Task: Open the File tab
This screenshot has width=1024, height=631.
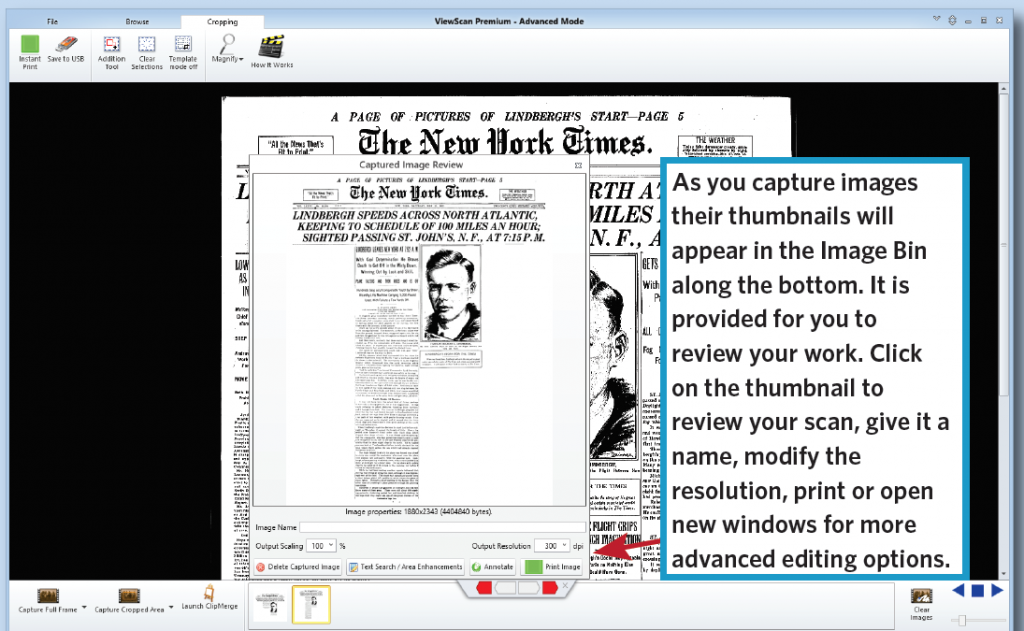Action: [52, 22]
